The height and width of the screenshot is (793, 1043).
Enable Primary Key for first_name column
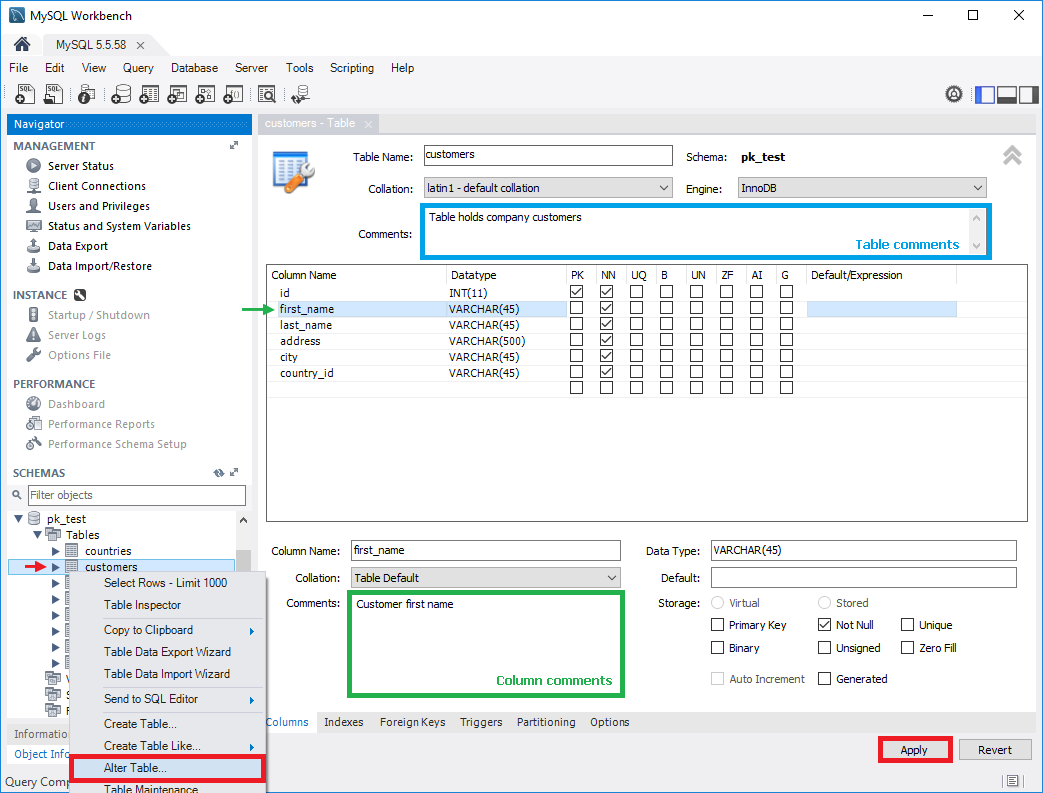[576, 308]
